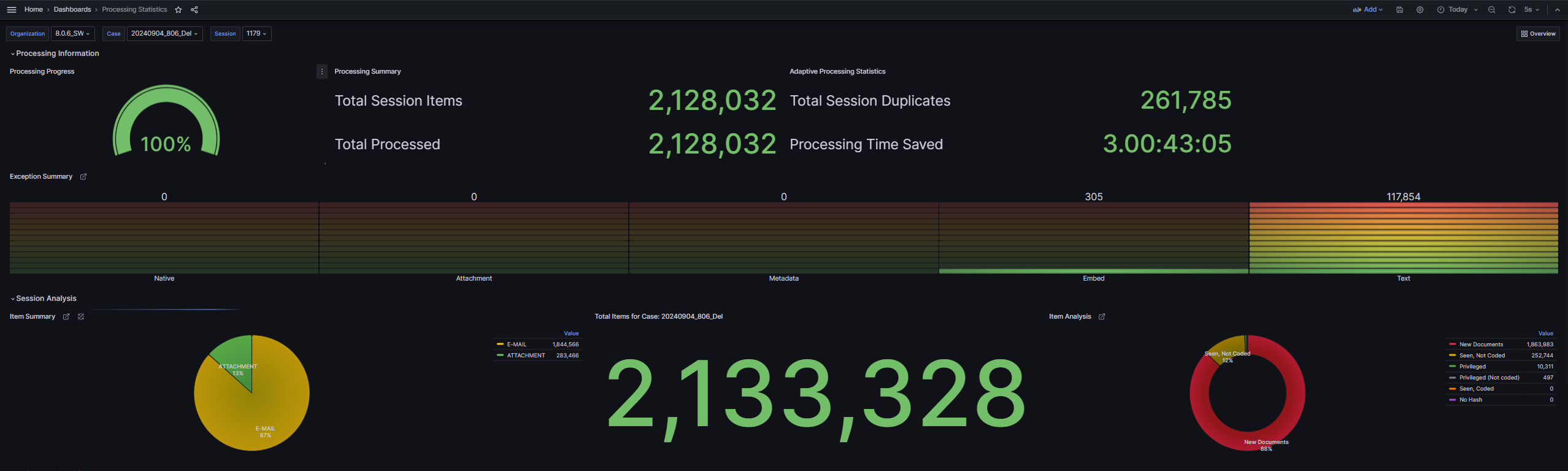Click Exception Summary panel title
This screenshot has width=1568, height=471.
pos(41,177)
